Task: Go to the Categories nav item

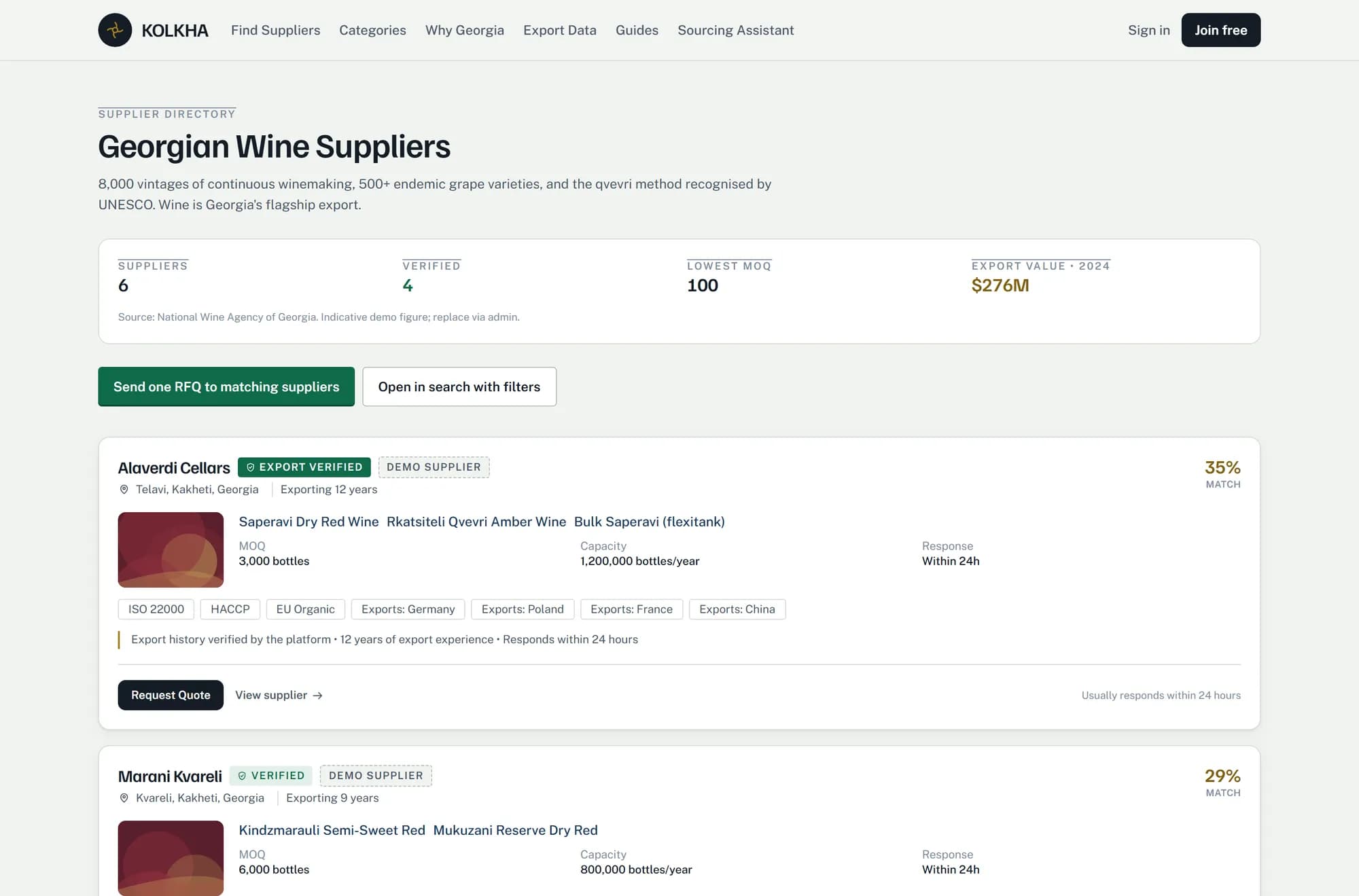Action: (x=372, y=30)
